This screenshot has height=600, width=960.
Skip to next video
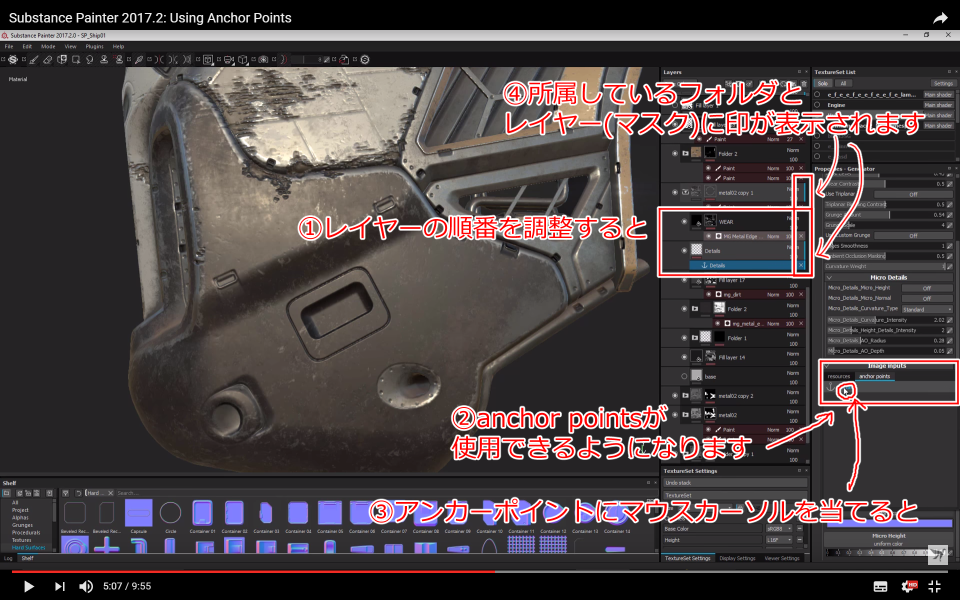pos(59,587)
